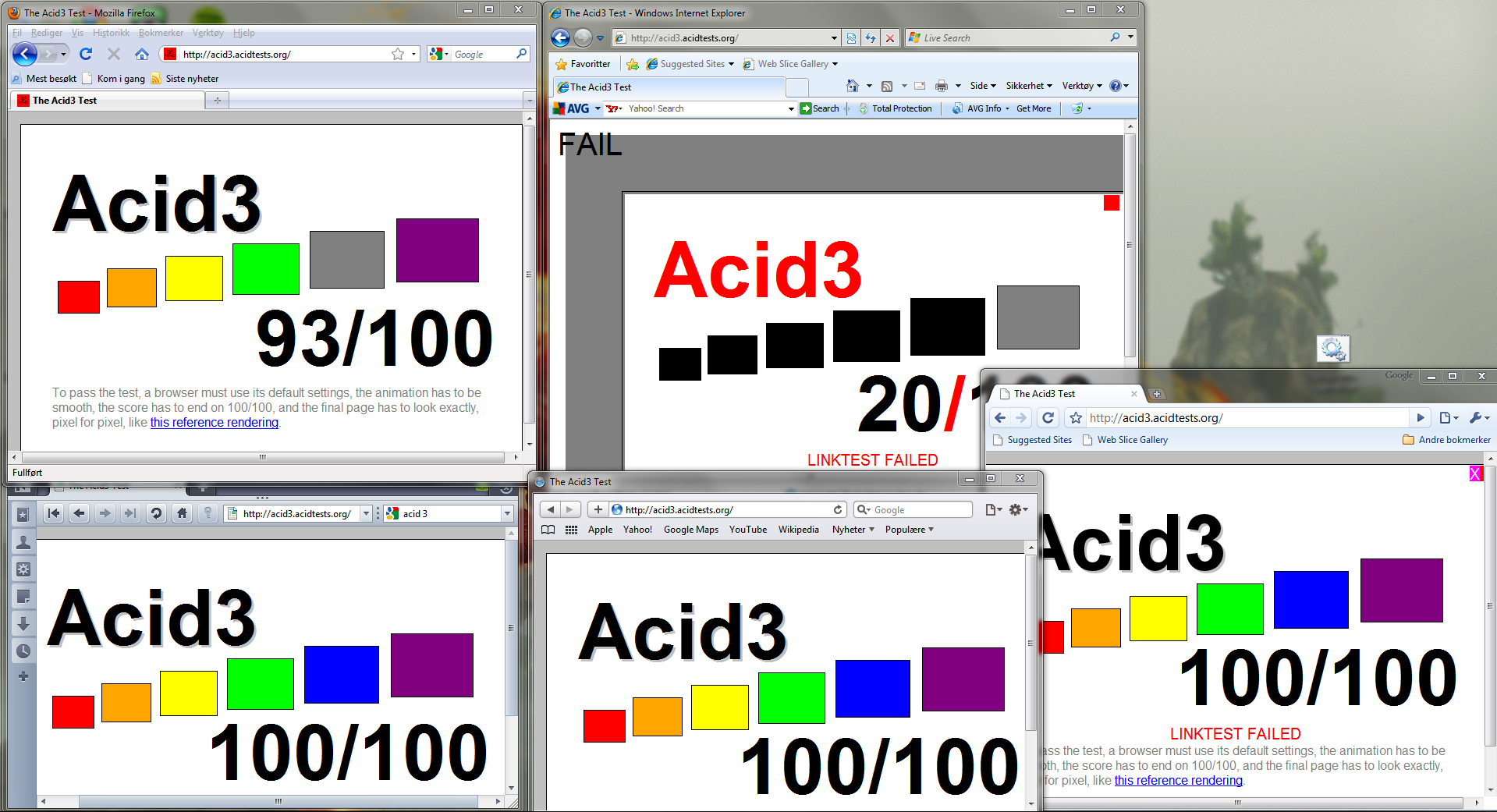Open Opera notes panel icon
1497x812 pixels.
coord(23,597)
